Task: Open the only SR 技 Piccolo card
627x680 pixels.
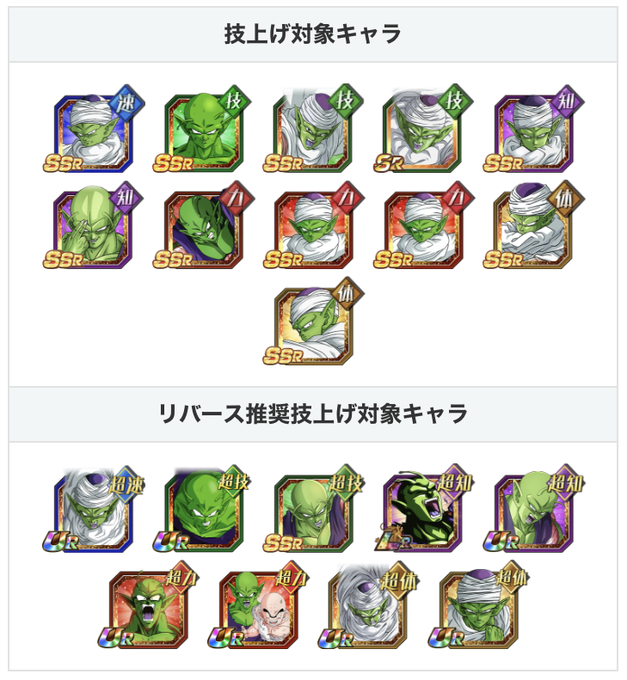Action: (x=423, y=129)
